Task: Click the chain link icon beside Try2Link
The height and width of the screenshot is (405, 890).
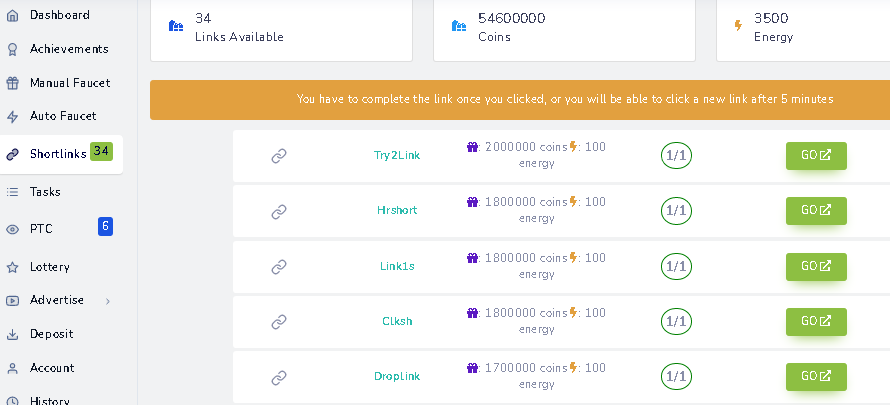Action: pos(279,156)
